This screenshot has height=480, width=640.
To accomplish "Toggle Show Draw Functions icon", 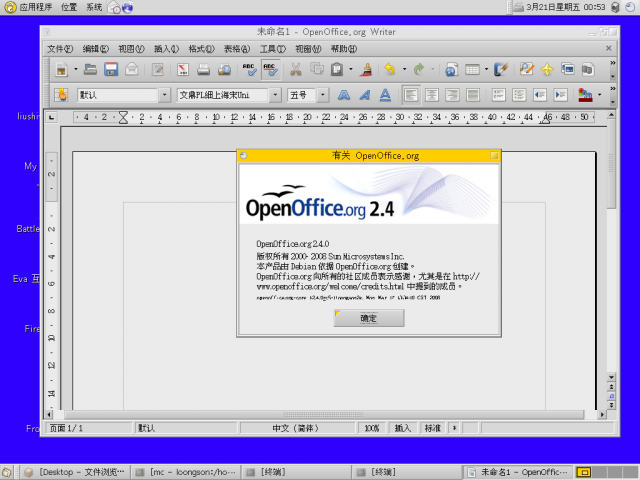I will (x=501, y=69).
